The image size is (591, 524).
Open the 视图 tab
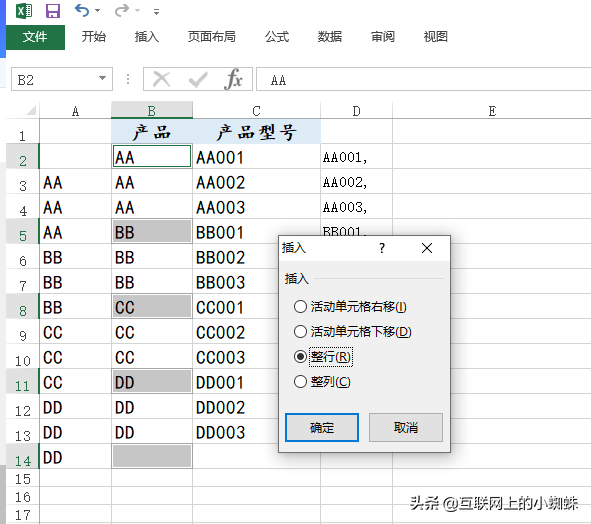click(435, 37)
